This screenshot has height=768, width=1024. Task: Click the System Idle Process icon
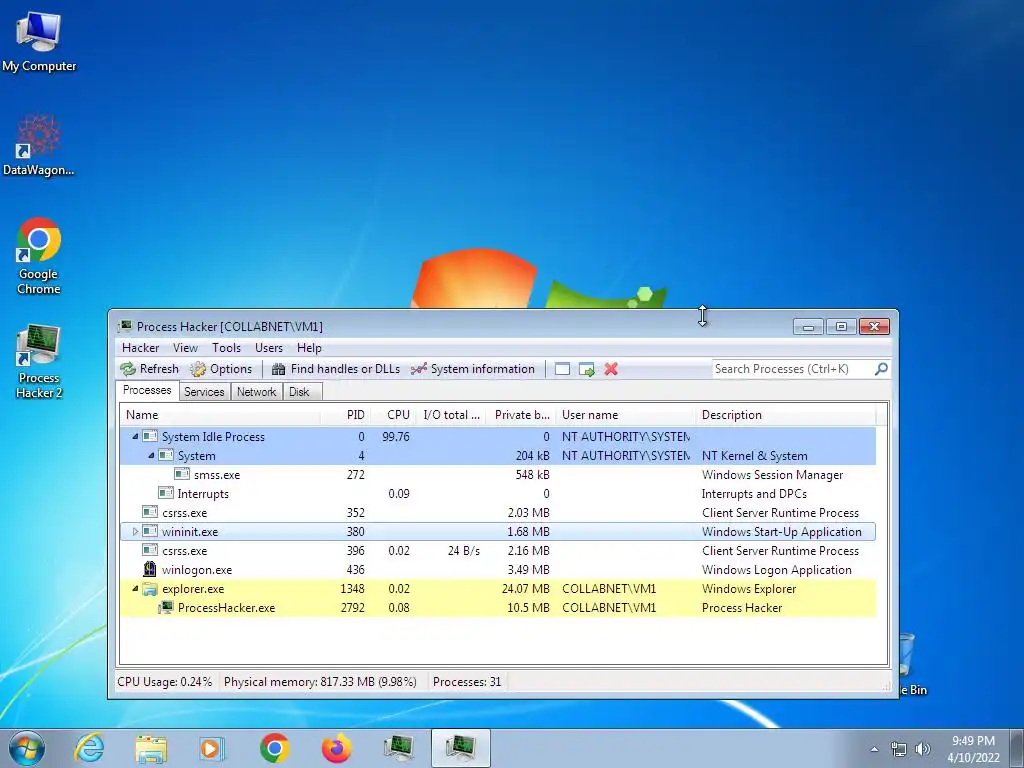pyautogui.click(x=150, y=436)
